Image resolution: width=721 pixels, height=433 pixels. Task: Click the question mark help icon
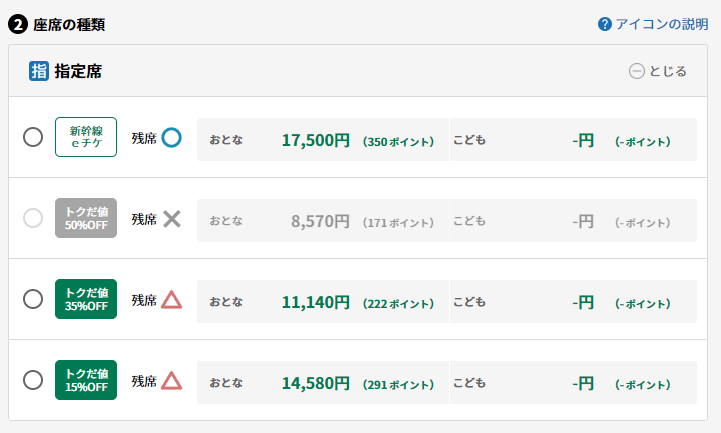click(605, 24)
